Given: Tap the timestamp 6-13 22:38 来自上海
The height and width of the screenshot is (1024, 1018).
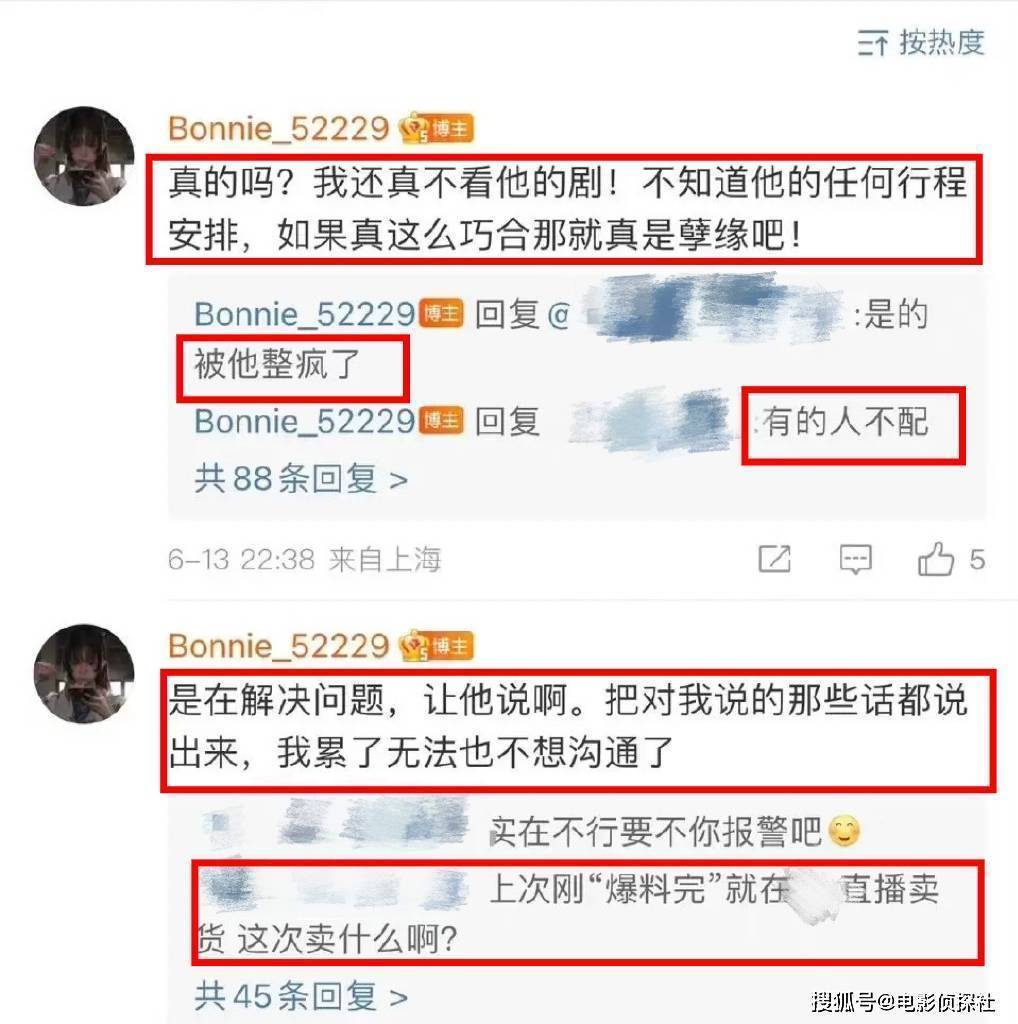Looking at the screenshot, I should tap(304, 560).
